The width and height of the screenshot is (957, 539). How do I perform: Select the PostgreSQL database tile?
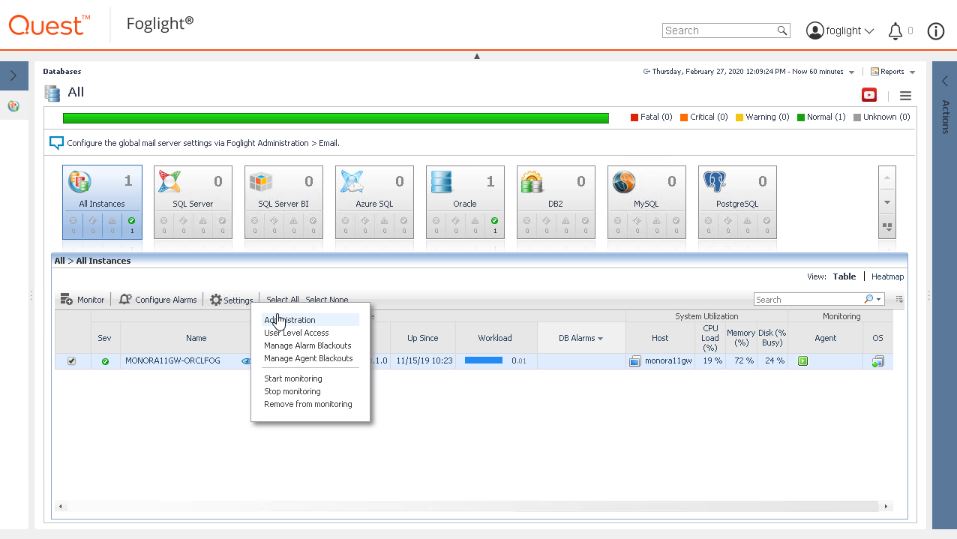click(x=737, y=201)
